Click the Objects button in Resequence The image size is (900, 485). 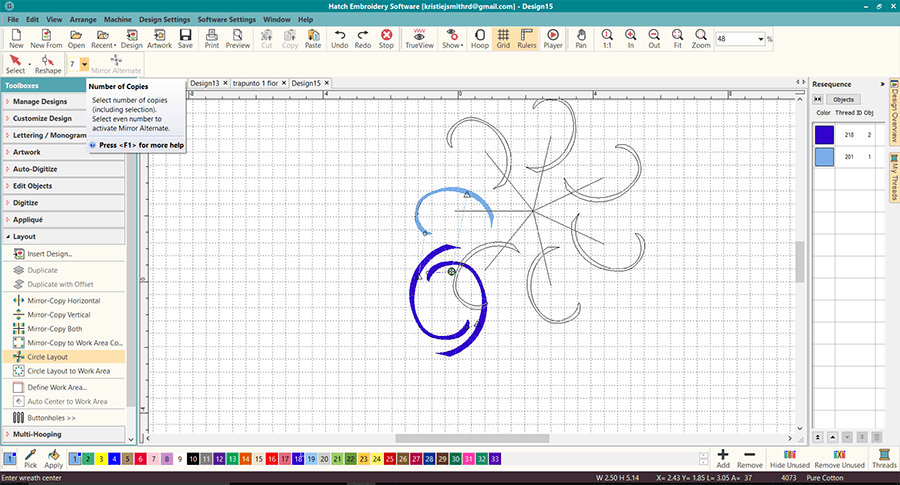(843, 99)
